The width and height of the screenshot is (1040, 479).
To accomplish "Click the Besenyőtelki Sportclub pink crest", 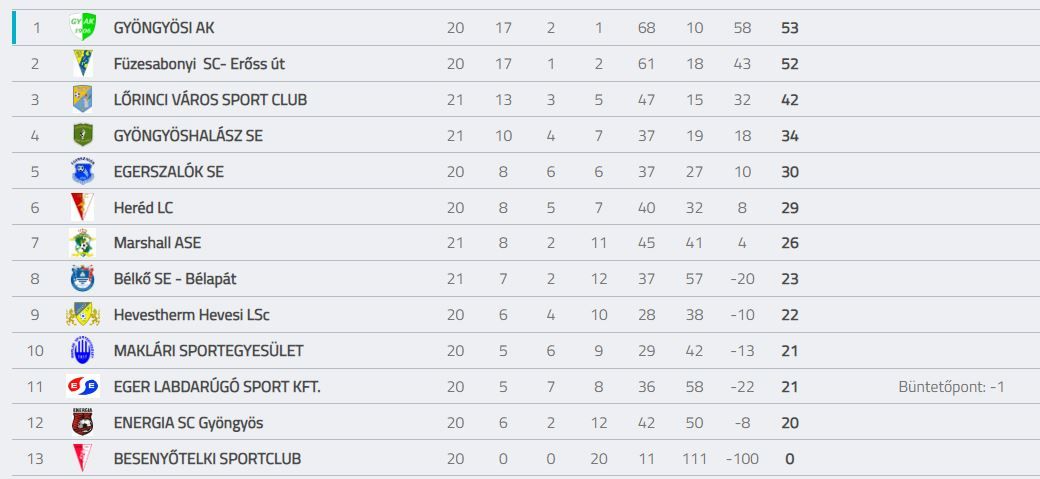I will point(83,458).
